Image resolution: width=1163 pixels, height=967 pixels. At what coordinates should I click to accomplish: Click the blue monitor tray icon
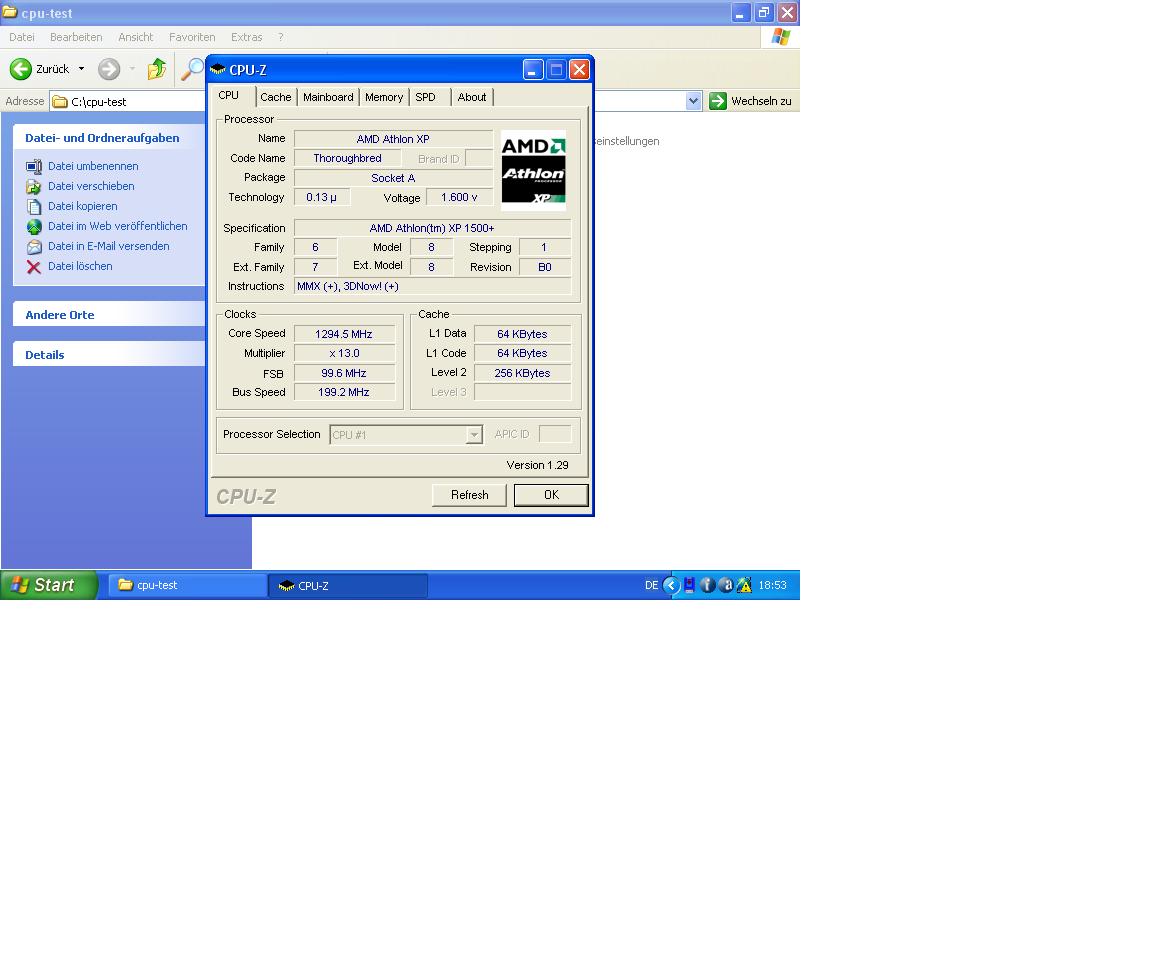click(x=689, y=585)
